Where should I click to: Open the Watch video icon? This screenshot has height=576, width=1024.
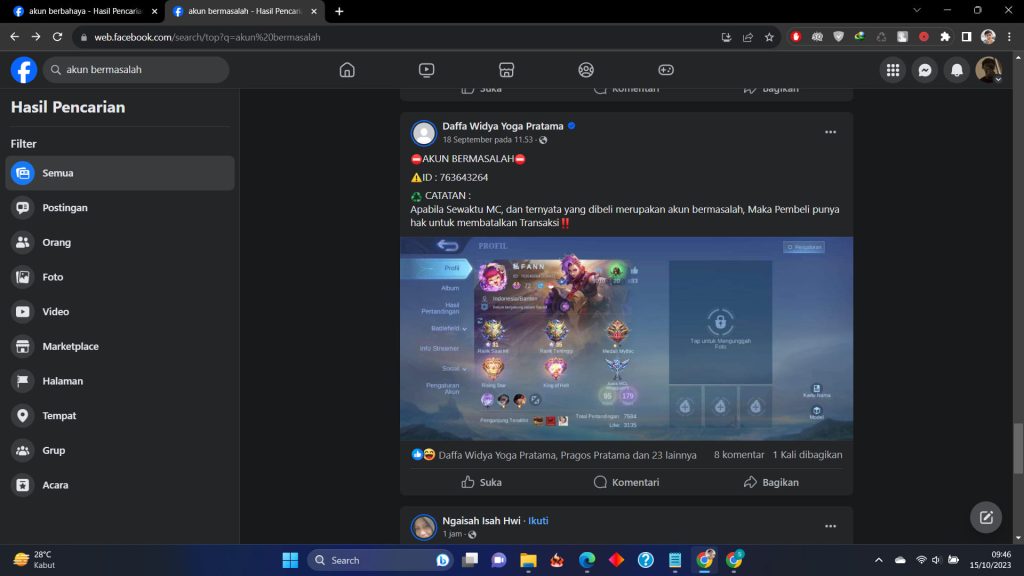[426, 69]
